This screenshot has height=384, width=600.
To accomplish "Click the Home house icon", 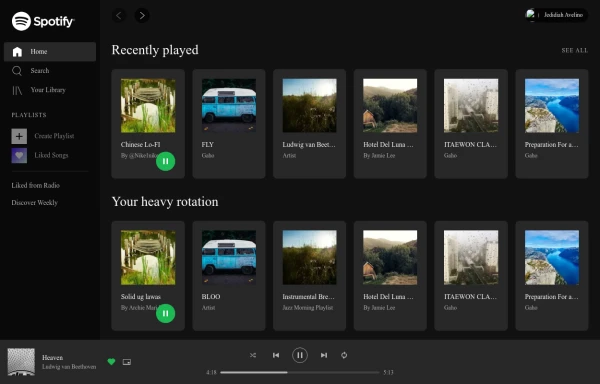I will click(17, 52).
